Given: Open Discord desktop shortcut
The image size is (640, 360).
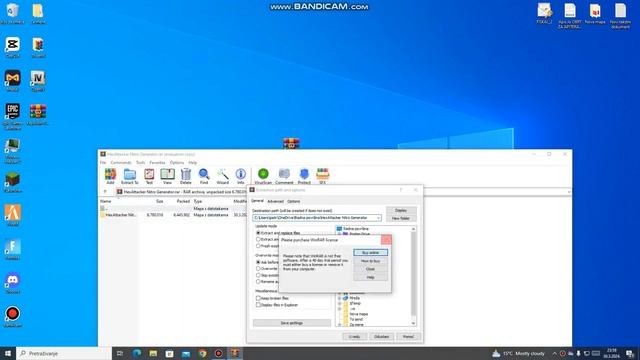Looking at the screenshot, I should coord(13,283).
